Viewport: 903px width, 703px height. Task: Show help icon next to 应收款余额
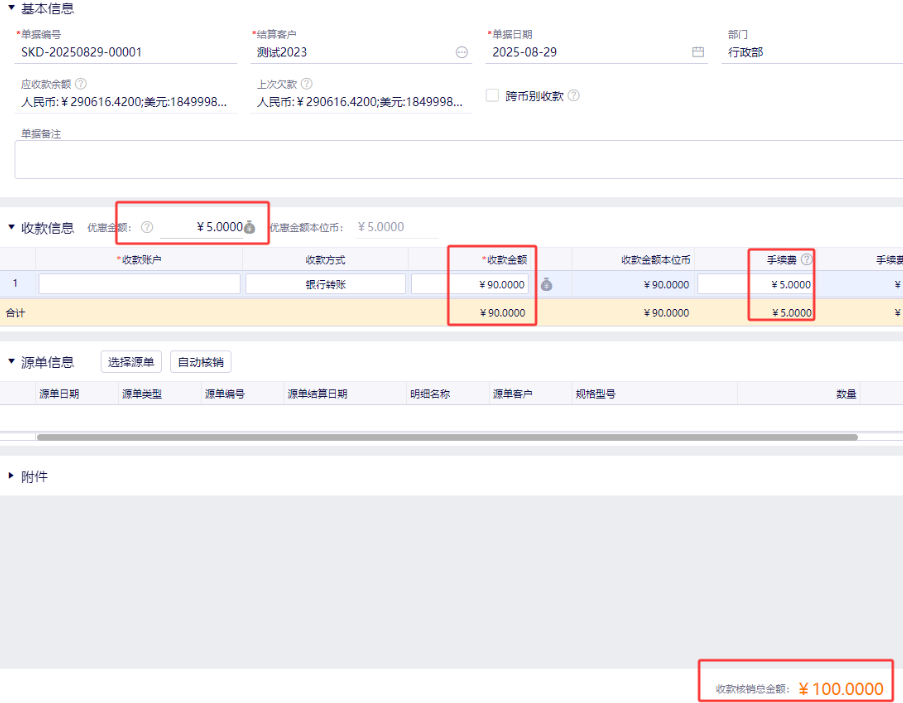click(x=81, y=83)
